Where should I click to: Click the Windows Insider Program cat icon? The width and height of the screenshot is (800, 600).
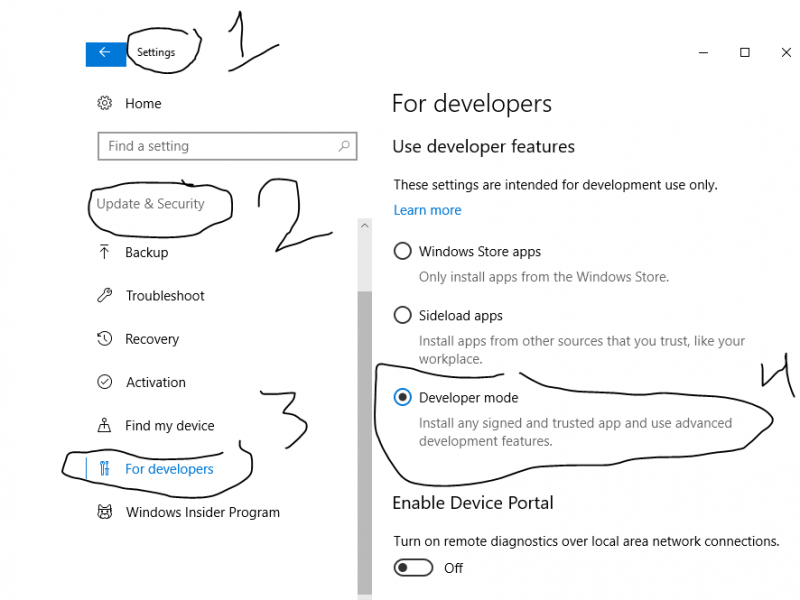[104, 512]
